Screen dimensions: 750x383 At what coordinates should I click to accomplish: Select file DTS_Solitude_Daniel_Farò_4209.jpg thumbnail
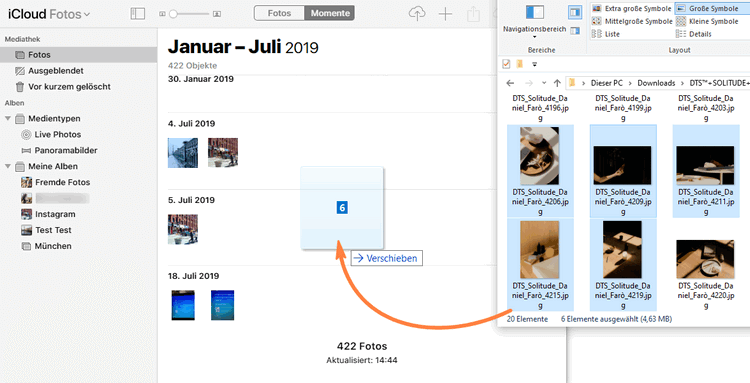(622, 165)
